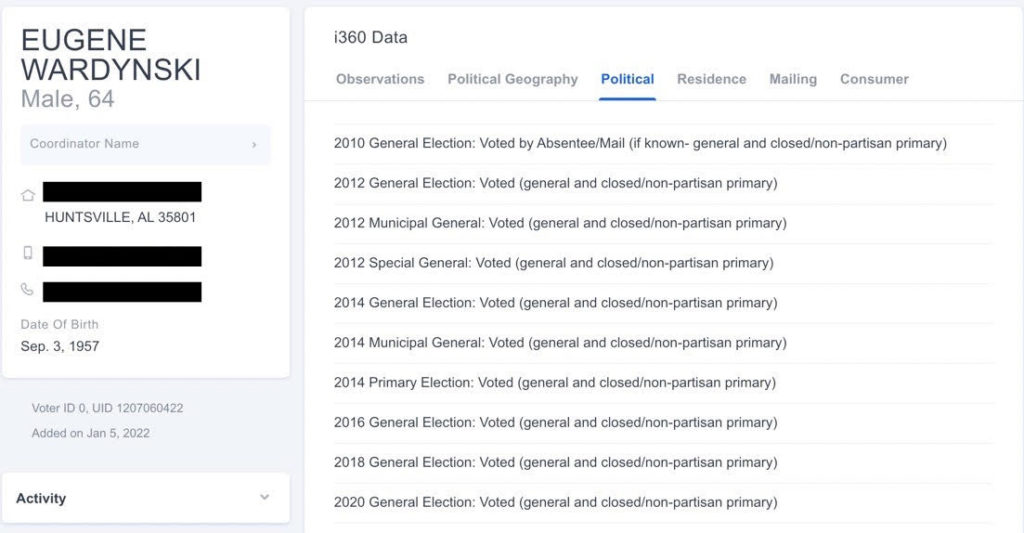
Task: Select the Political tab
Action: click(x=627, y=79)
